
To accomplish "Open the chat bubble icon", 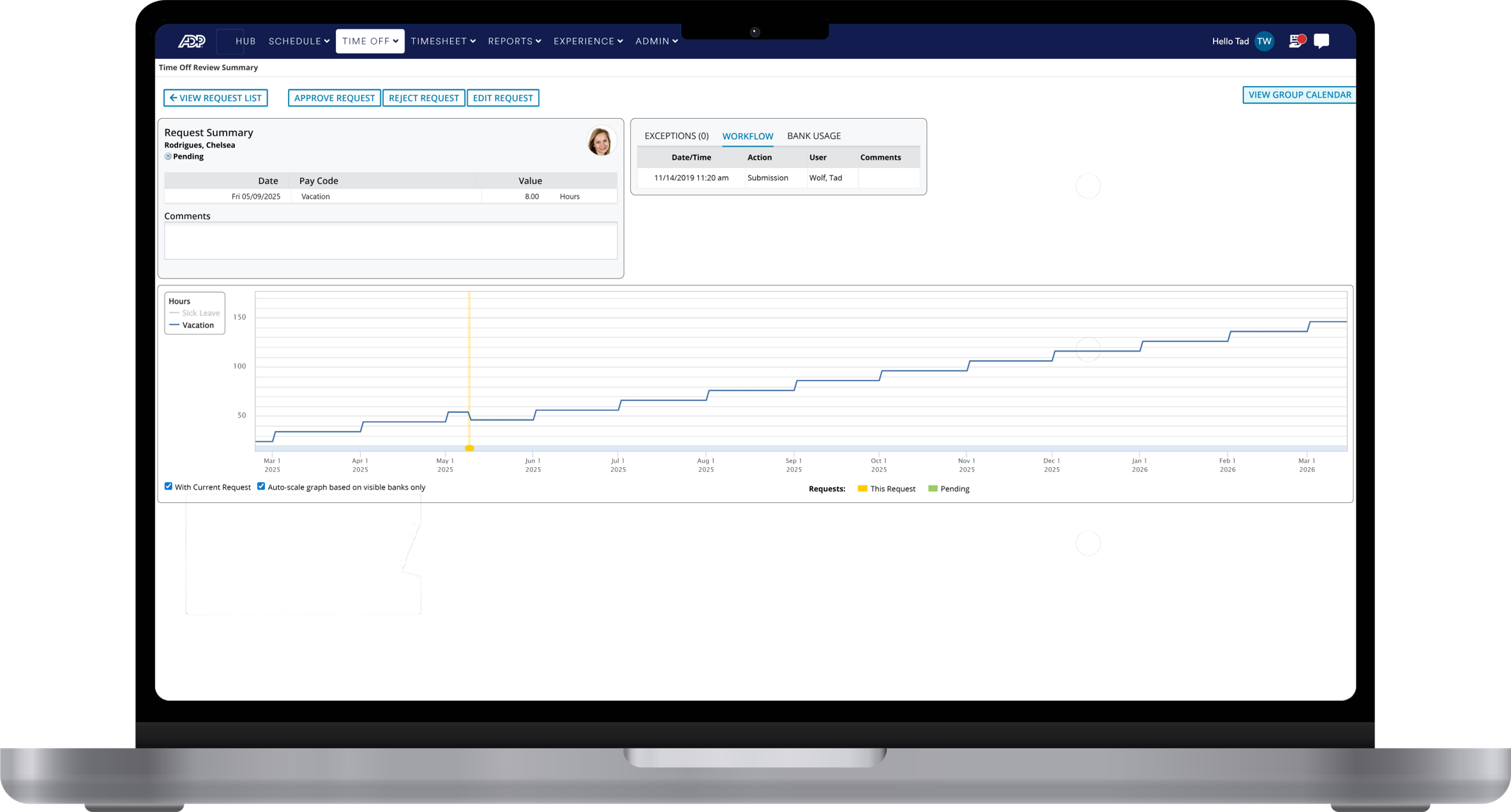I will point(1321,41).
